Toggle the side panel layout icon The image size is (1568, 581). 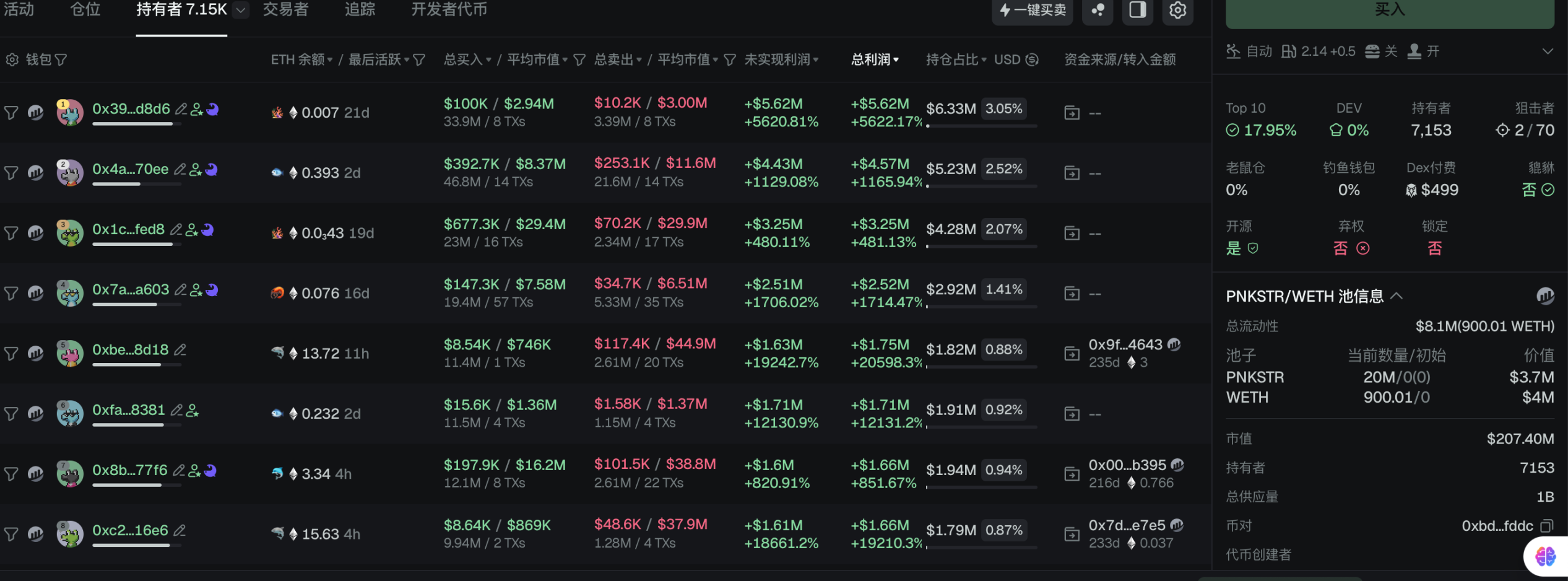pyautogui.click(x=1137, y=10)
